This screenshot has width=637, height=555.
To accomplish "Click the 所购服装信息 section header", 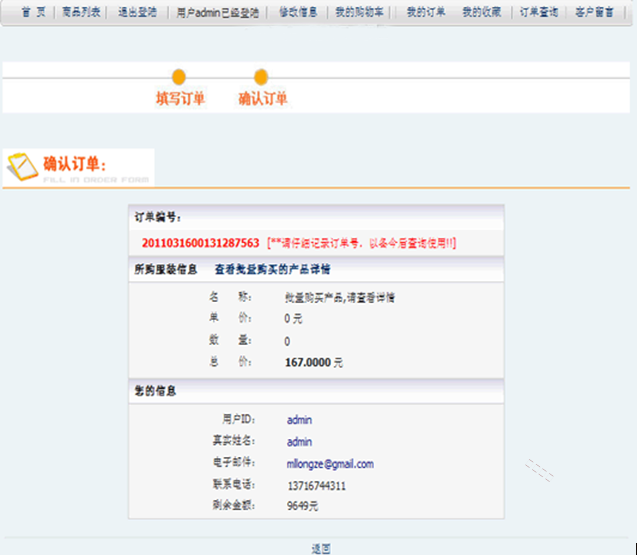I will (x=166, y=269).
